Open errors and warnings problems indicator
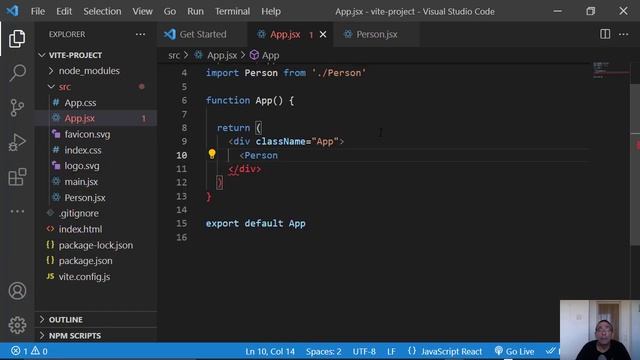The width and height of the screenshot is (640, 360). (x=29, y=351)
